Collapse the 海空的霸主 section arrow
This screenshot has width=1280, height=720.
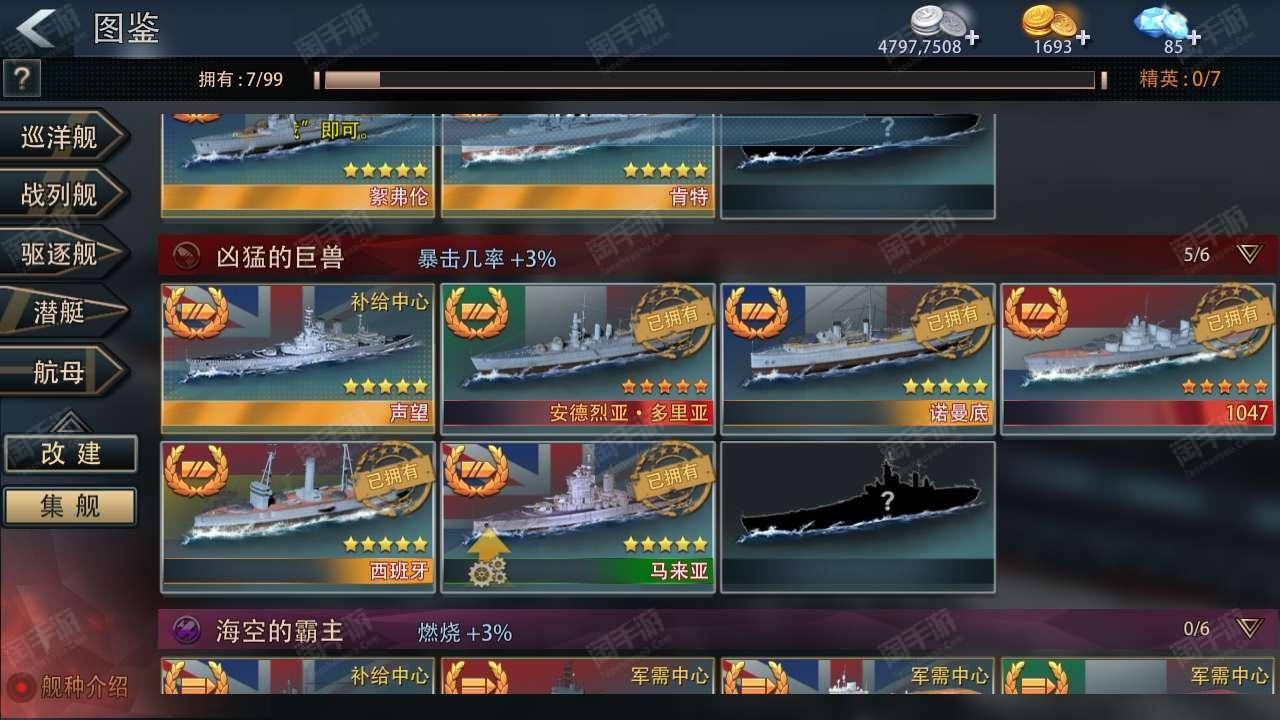(1250, 628)
